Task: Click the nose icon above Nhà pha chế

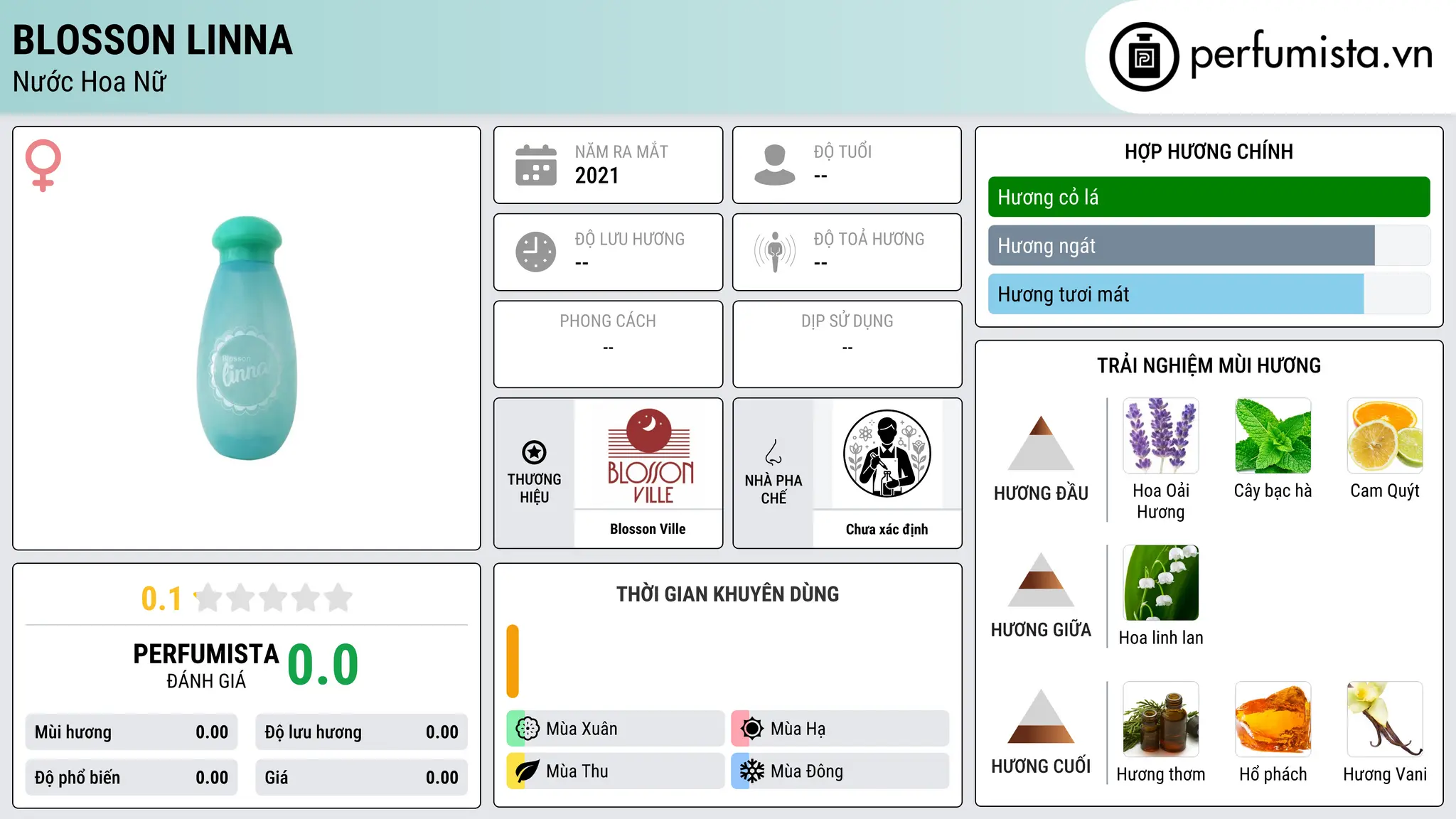Action: click(x=773, y=452)
